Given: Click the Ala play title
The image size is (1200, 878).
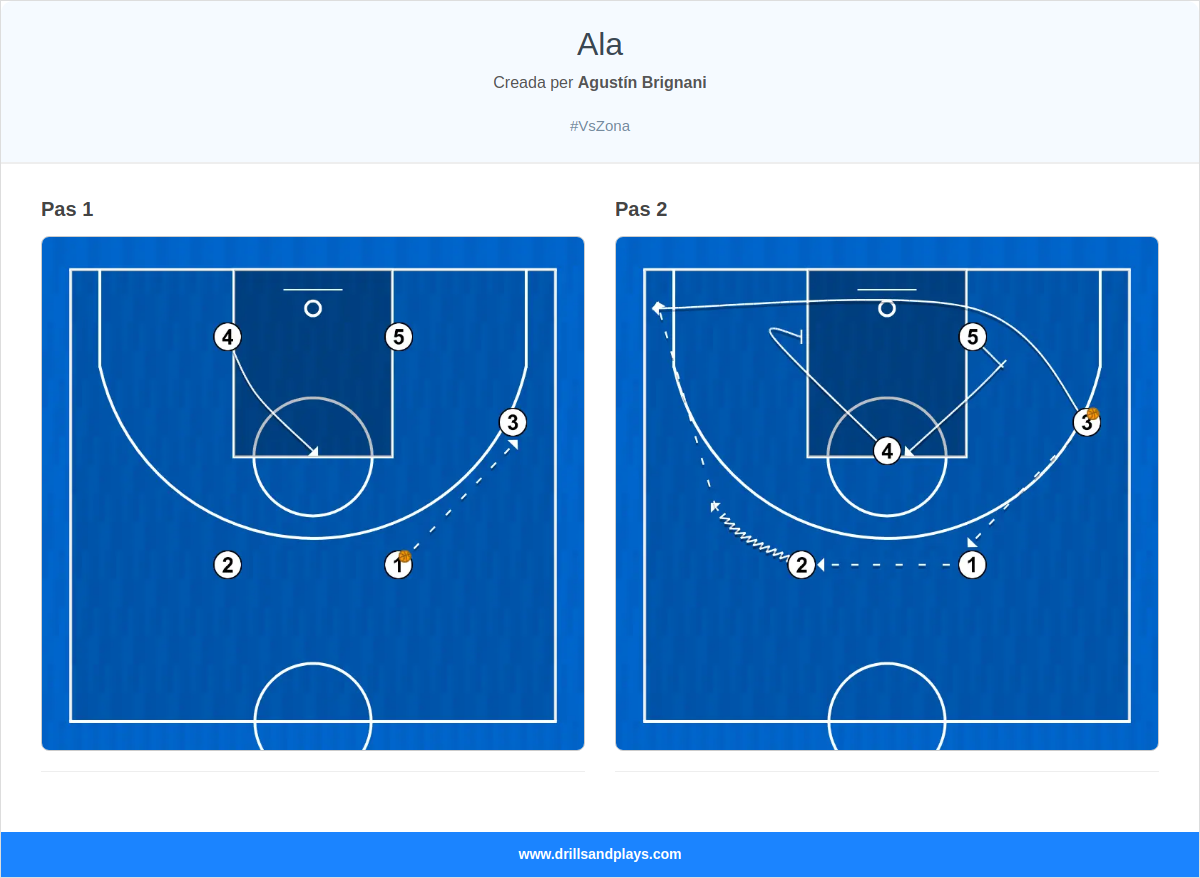Looking at the screenshot, I should [600, 44].
